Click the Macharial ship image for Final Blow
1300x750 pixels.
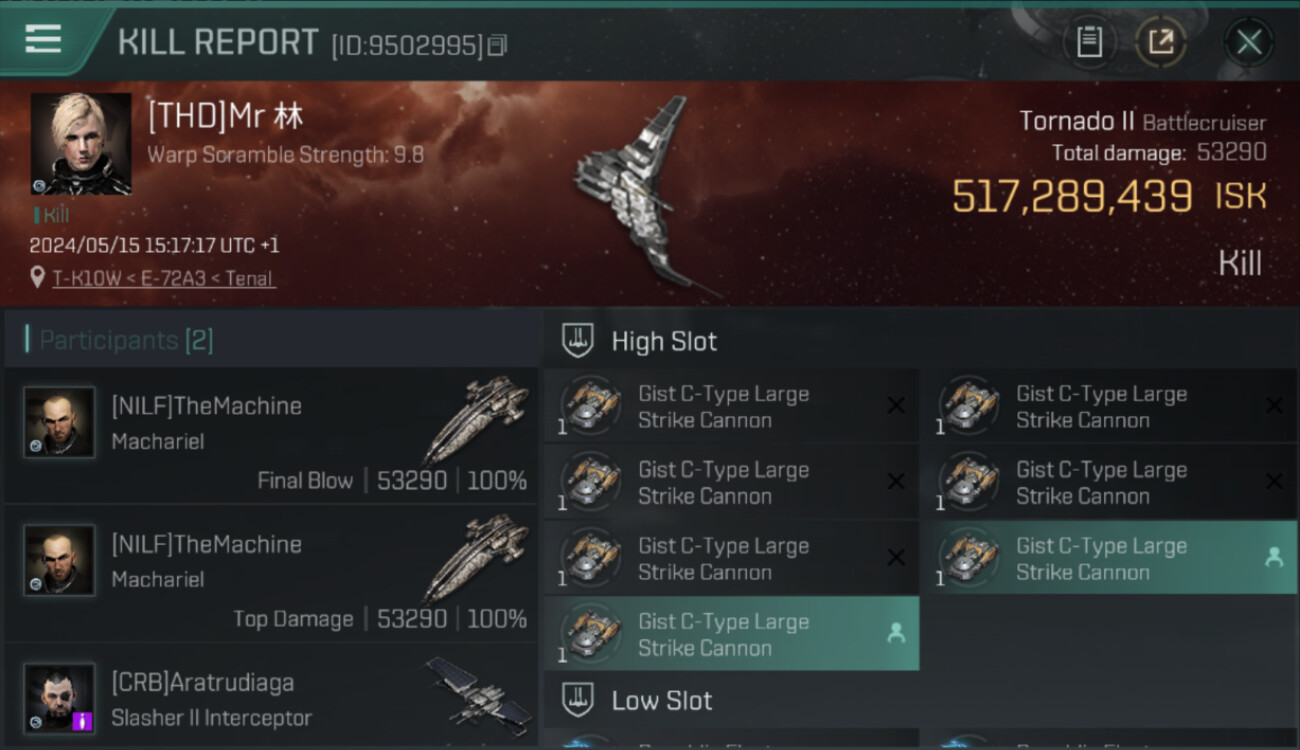coord(476,418)
